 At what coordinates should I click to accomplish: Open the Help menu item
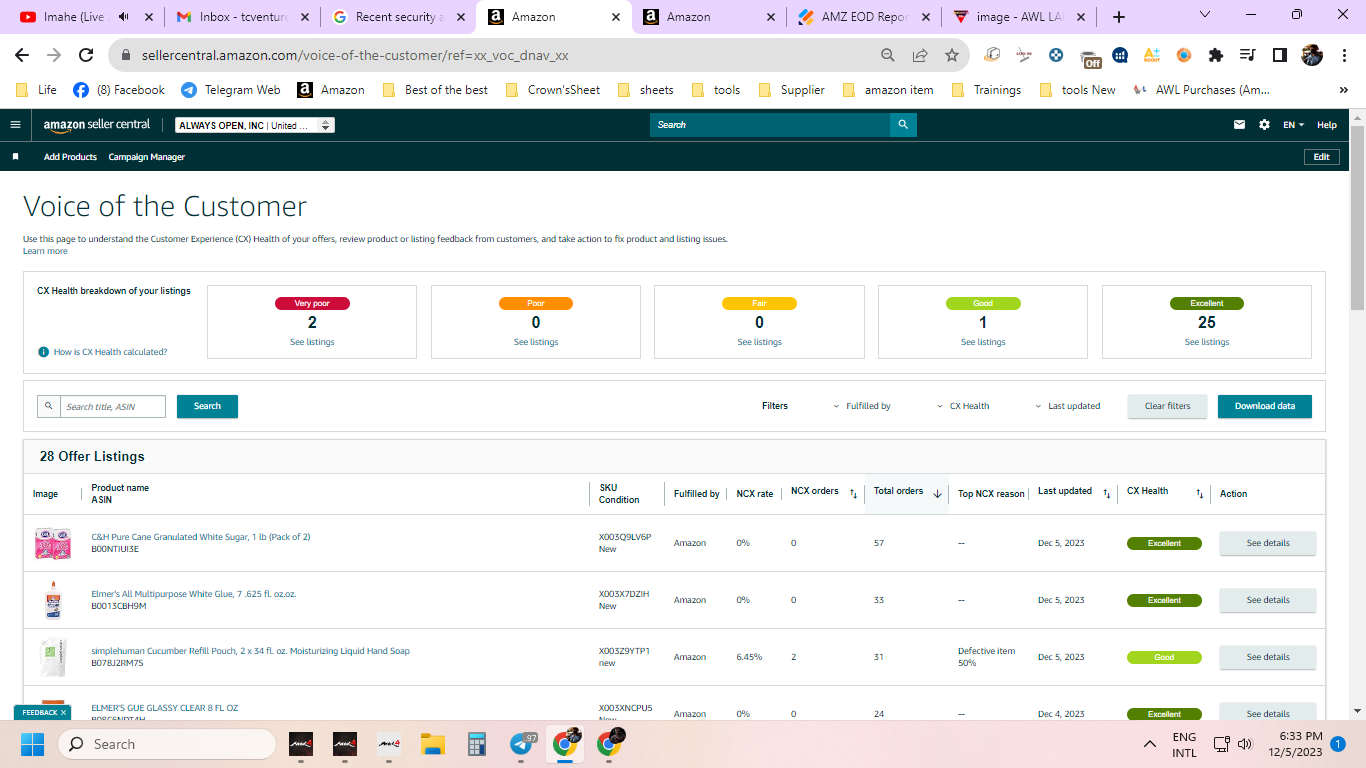click(1327, 125)
